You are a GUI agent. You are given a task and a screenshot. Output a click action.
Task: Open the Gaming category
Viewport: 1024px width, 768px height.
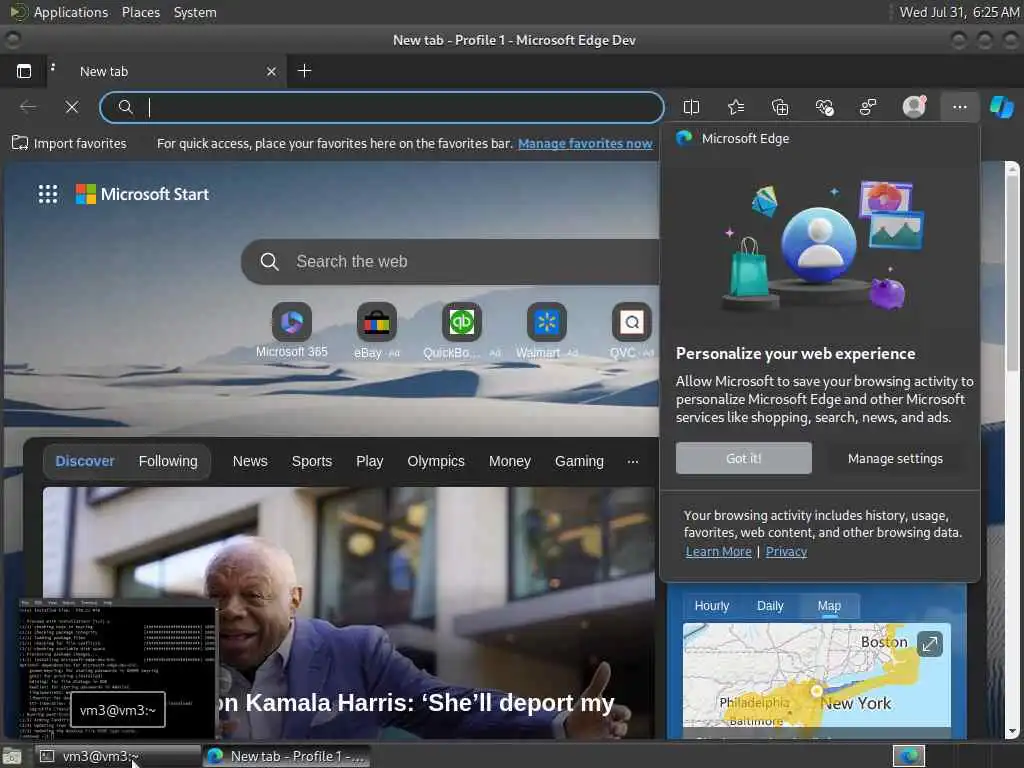579,461
